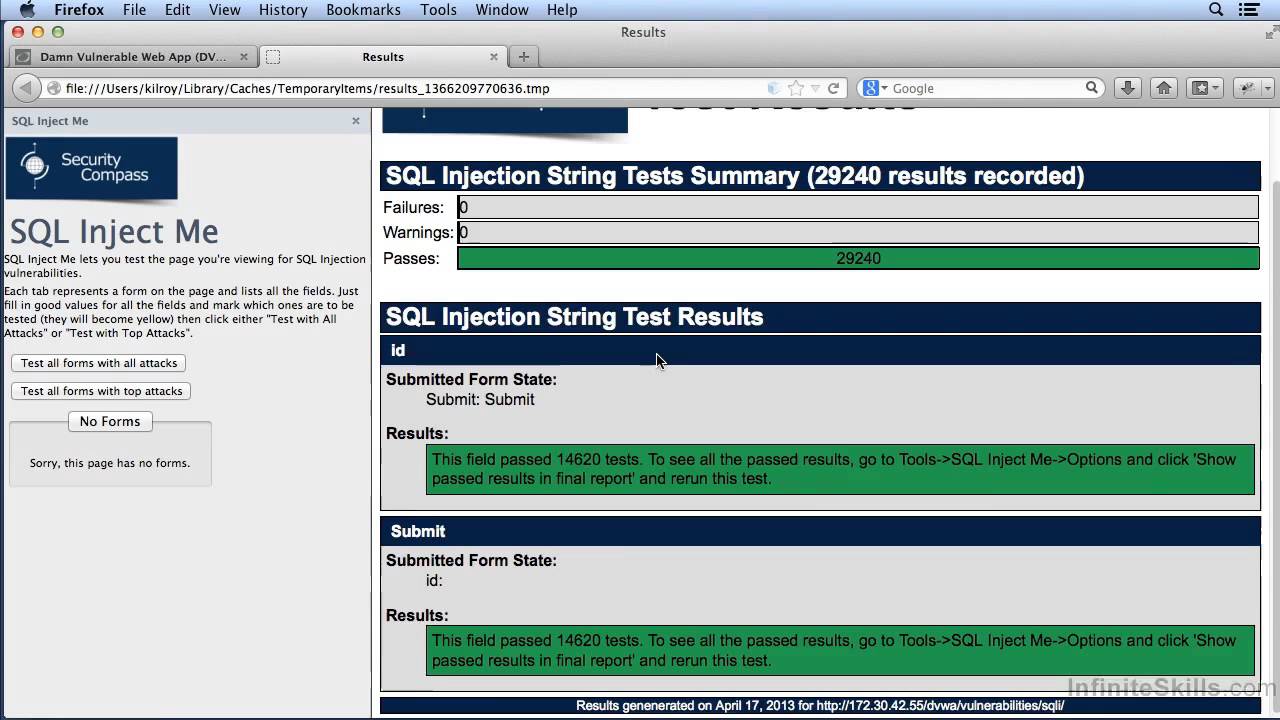Click the green Passes bar 29240

point(858,258)
